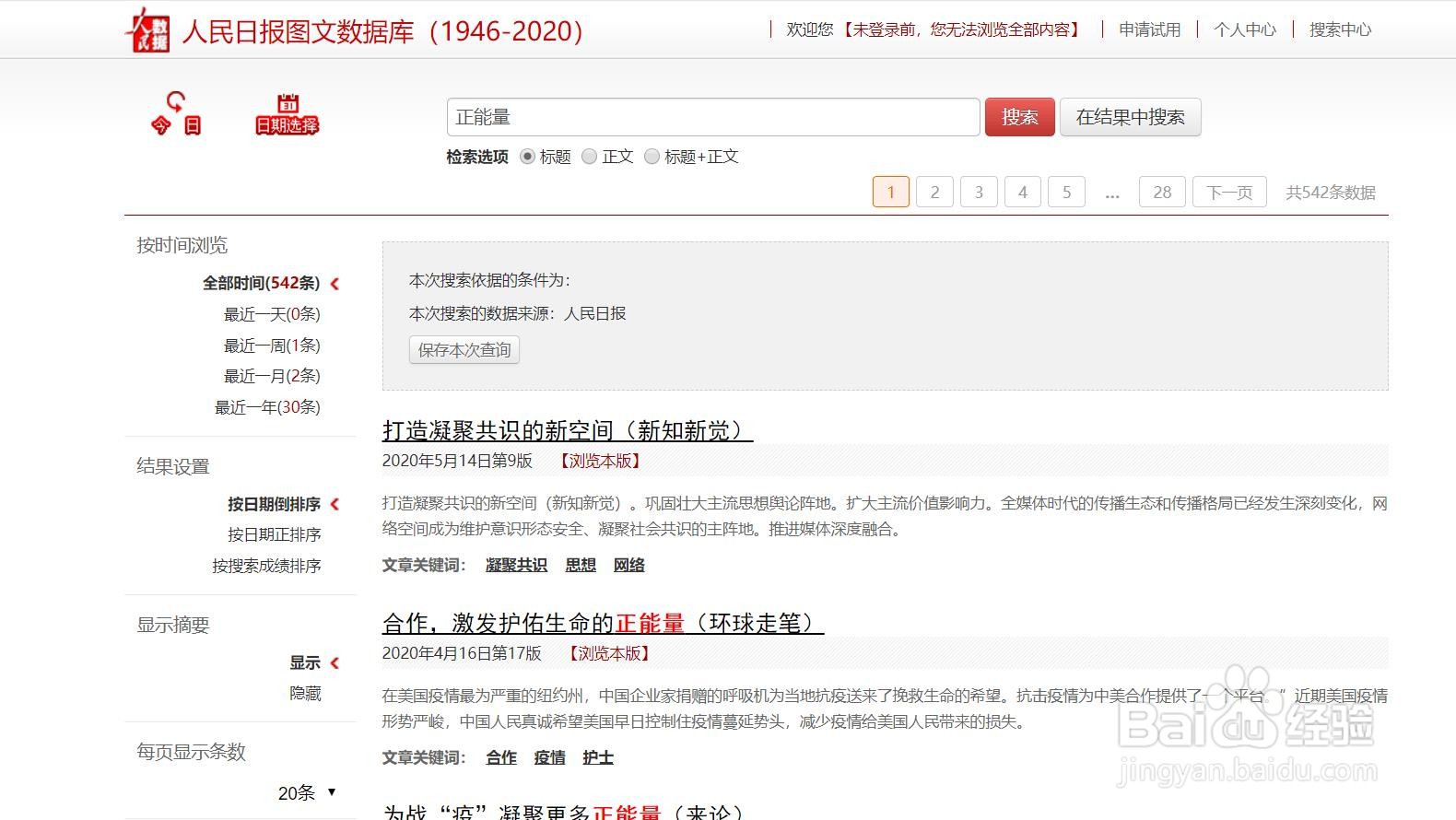The height and width of the screenshot is (820, 1456).
Task: Go to results page 5
Action: [x=1067, y=192]
